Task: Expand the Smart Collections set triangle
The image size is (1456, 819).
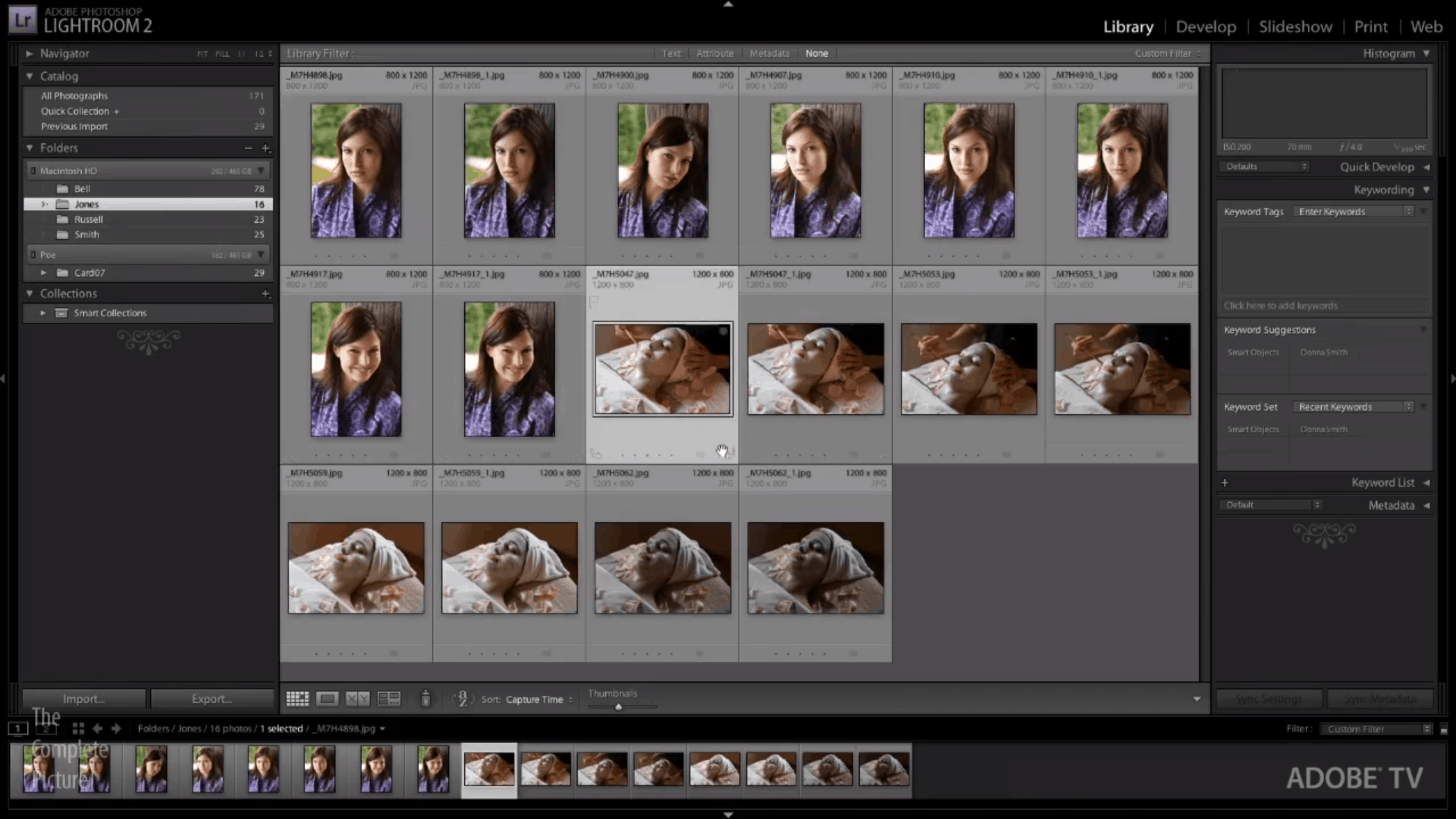Action: [43, 312]
